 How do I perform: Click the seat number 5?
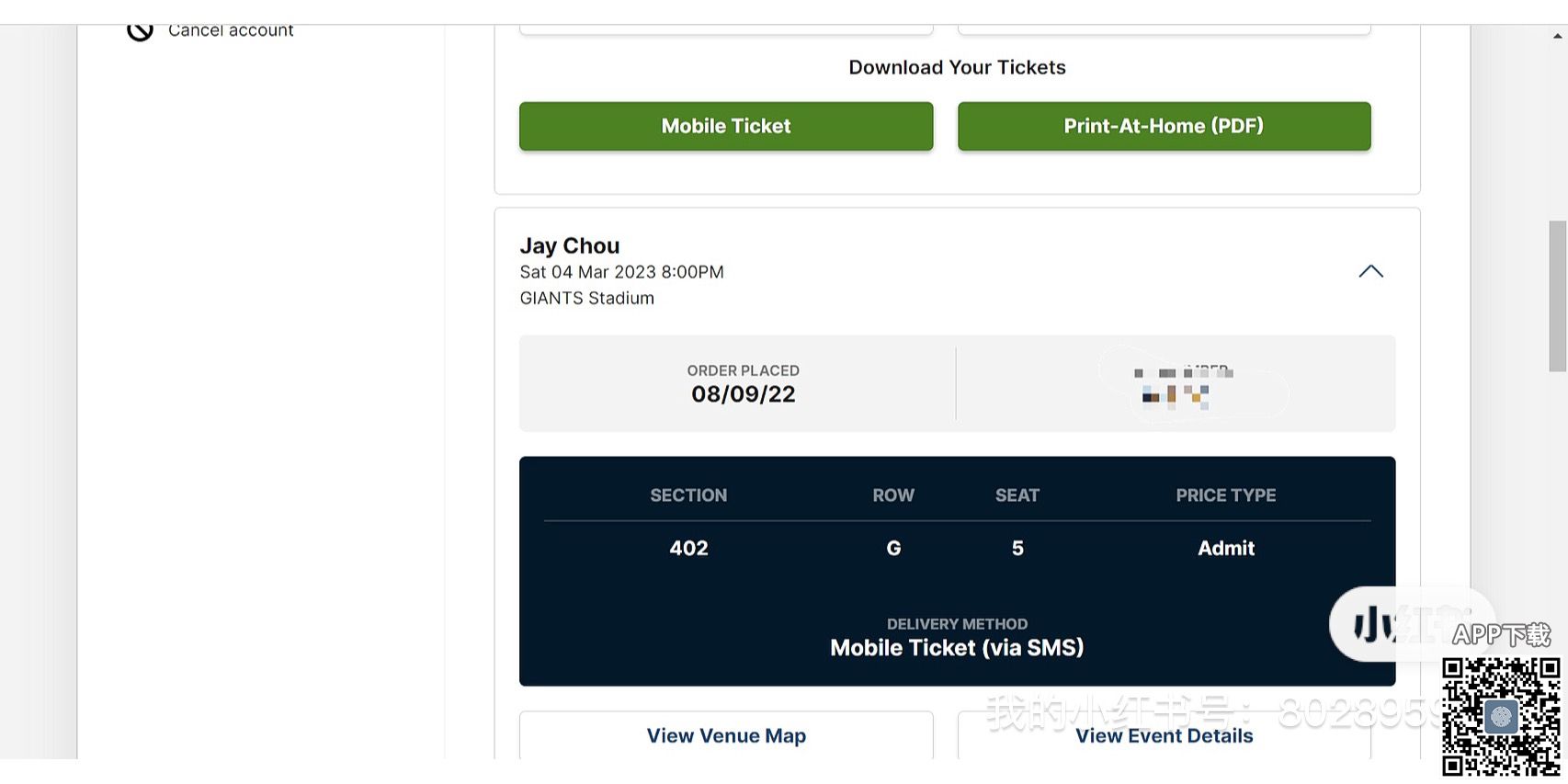click(x=1017, y=548)
